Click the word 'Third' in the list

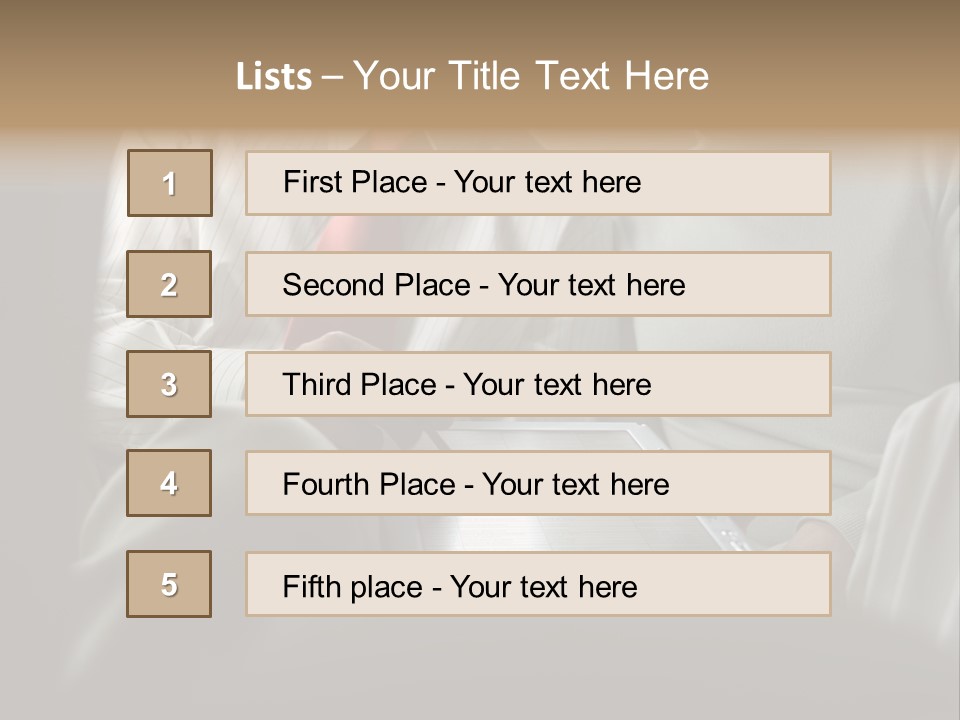tap(313, 385)
